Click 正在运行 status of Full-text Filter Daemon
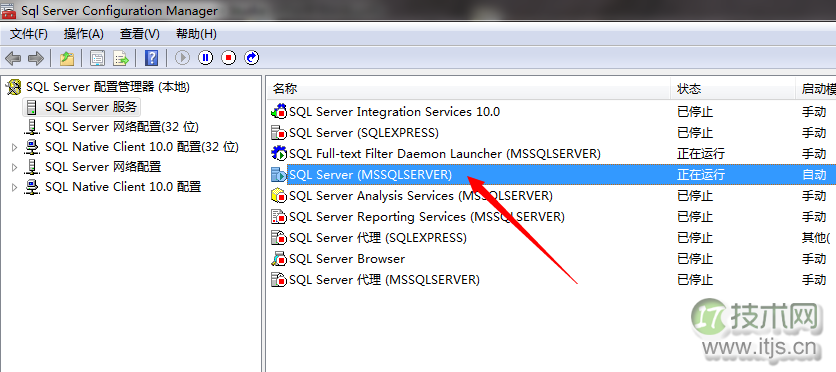 point(701,154)
